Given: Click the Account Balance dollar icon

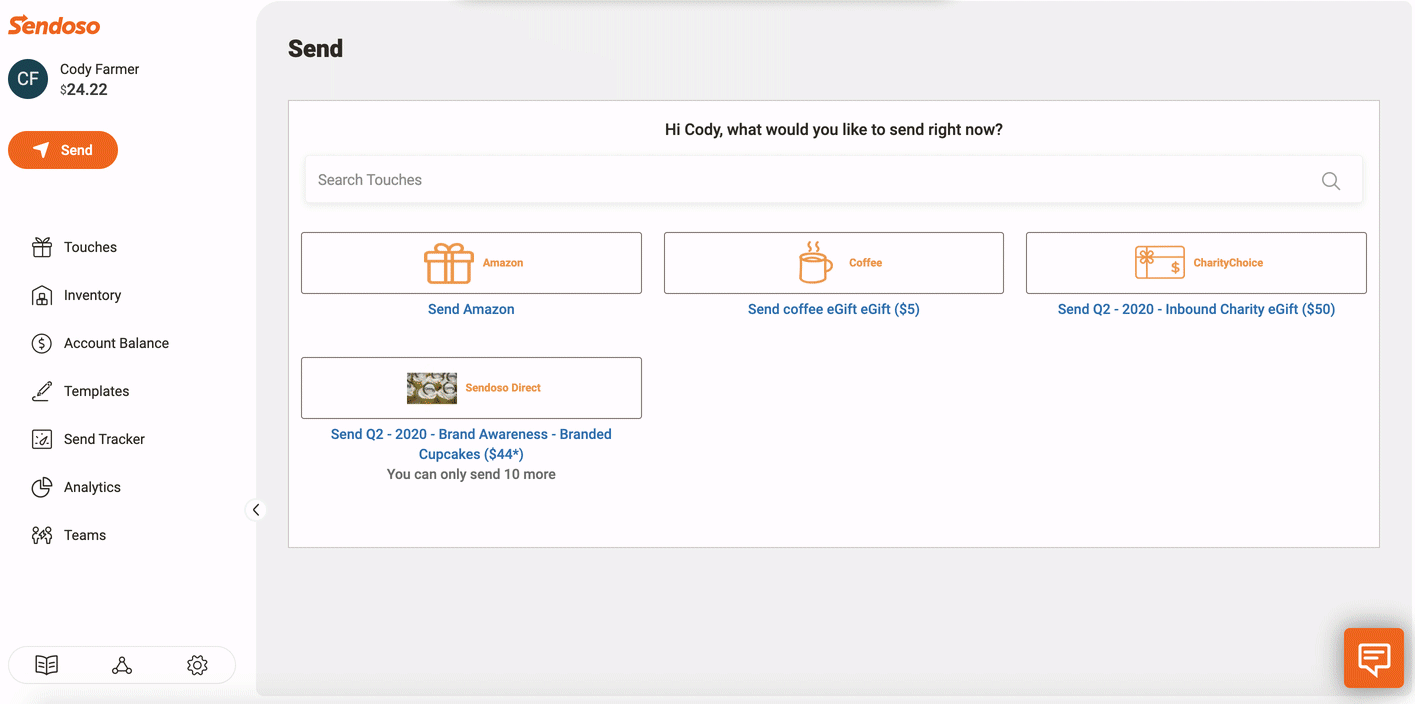Looking at the screenshot, I should coord(42,343).
